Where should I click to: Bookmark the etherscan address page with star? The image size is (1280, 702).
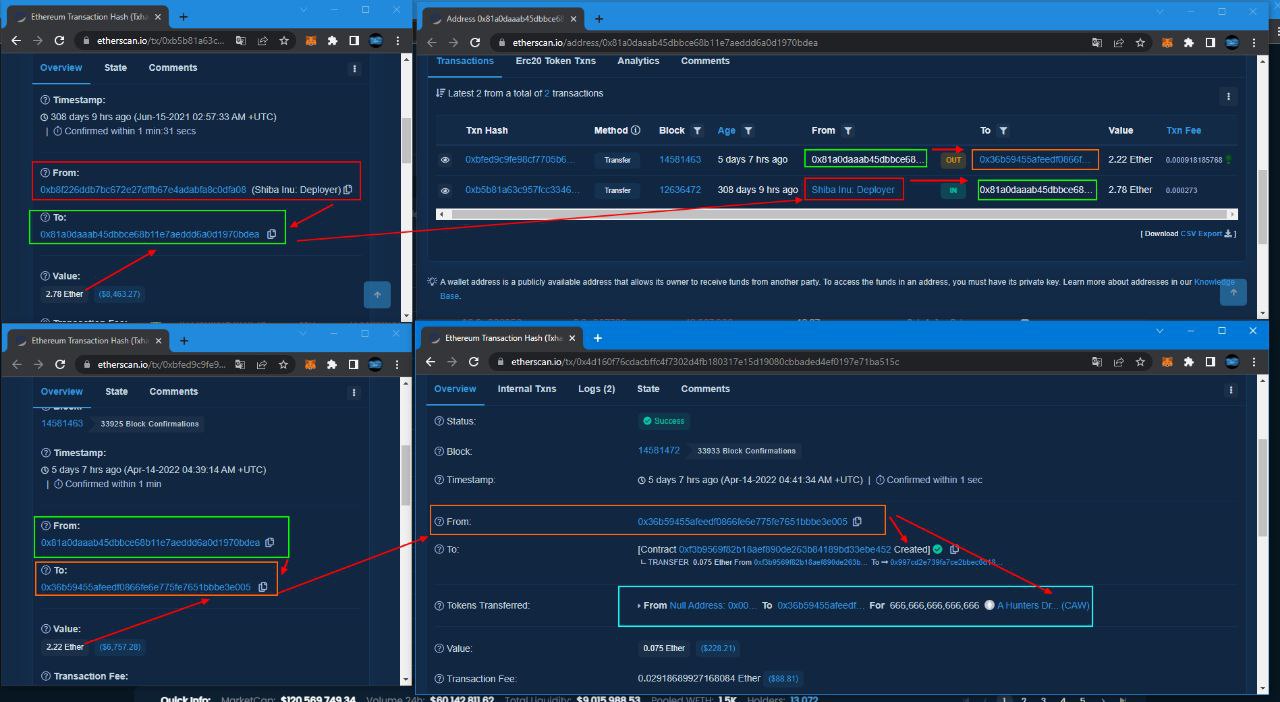click(1141, 43)
